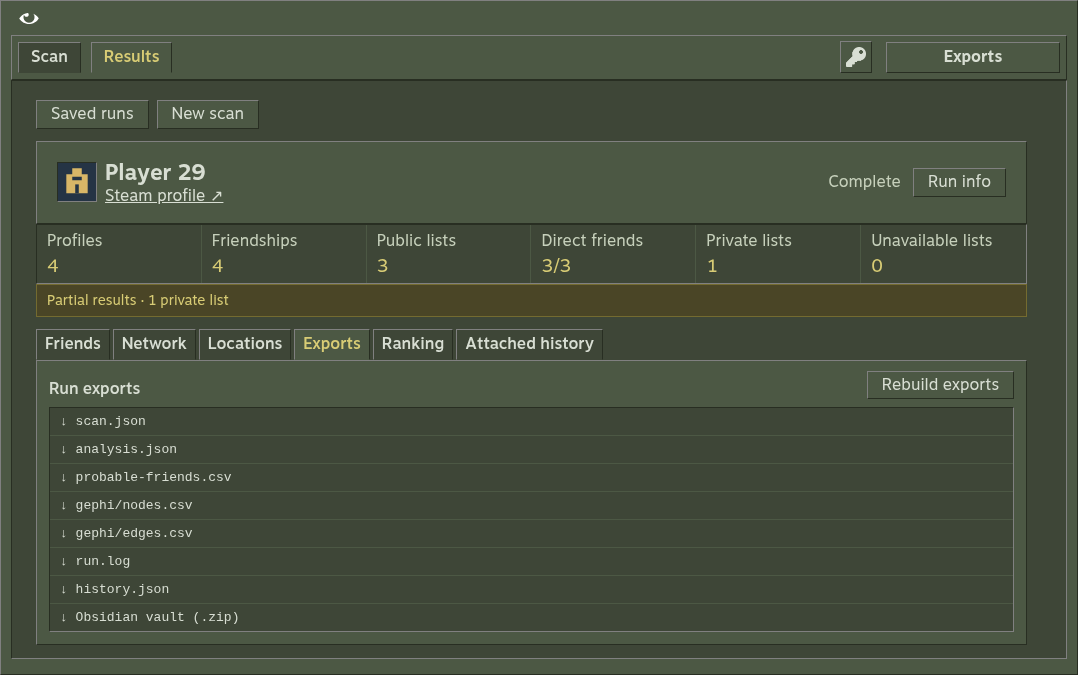
Task: Click the Profiles count value 4
Action: [x=53, y=266]
